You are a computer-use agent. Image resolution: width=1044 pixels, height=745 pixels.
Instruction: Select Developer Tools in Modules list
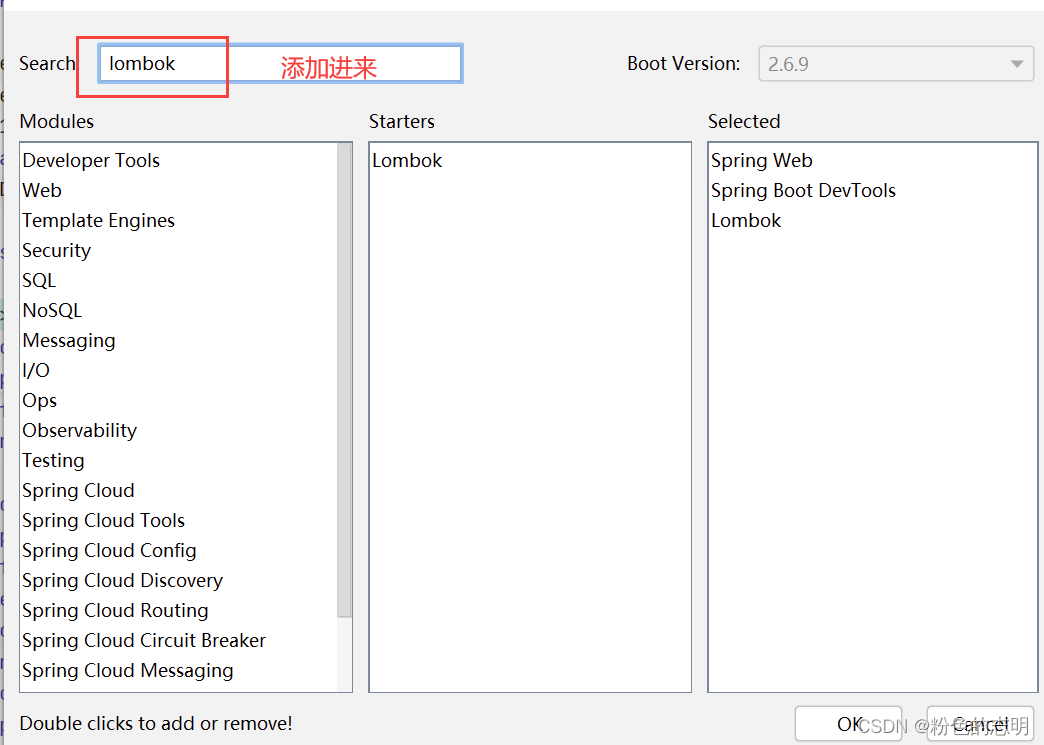pos(91,161)
